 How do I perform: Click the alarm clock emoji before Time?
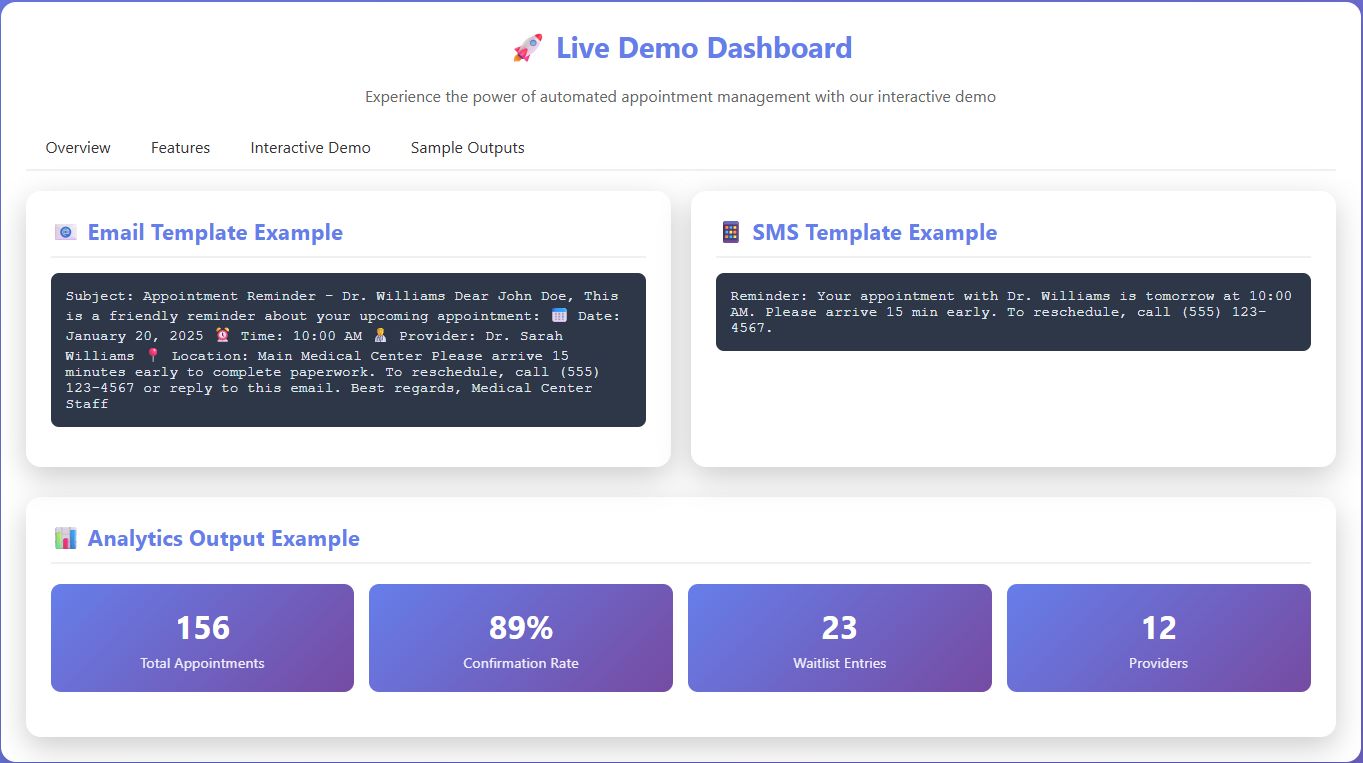click(x=222, y=336)
